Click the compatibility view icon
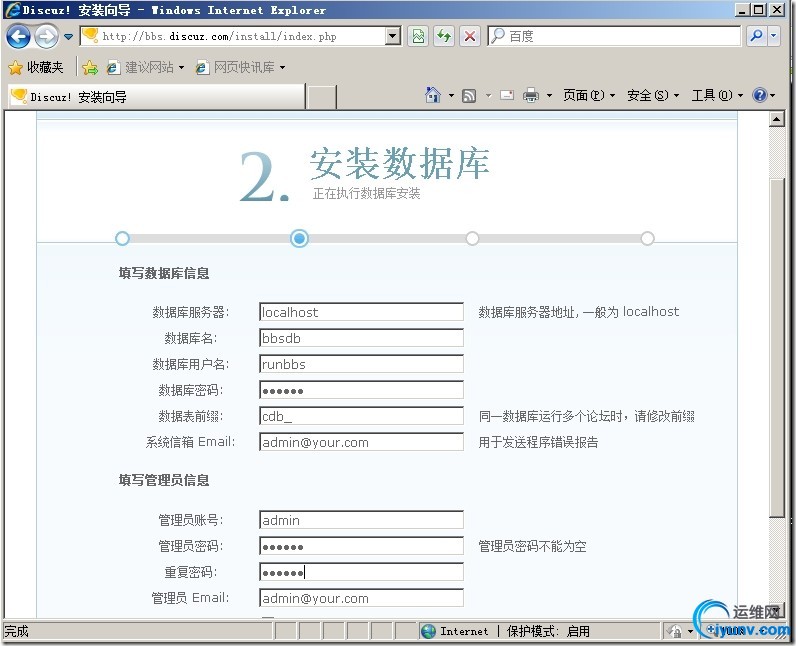The image size is (796, 646). point(418,36)
